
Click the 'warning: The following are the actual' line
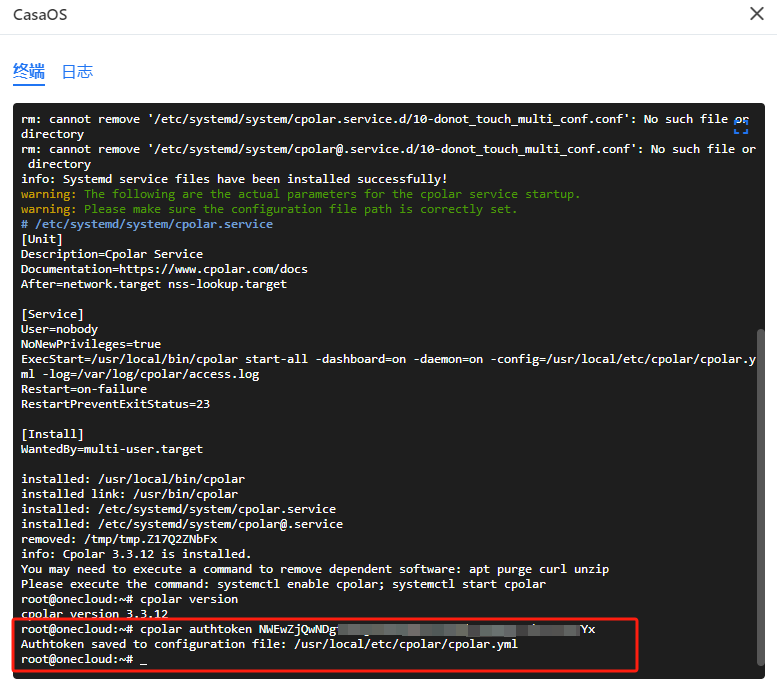tap(300, 194)
